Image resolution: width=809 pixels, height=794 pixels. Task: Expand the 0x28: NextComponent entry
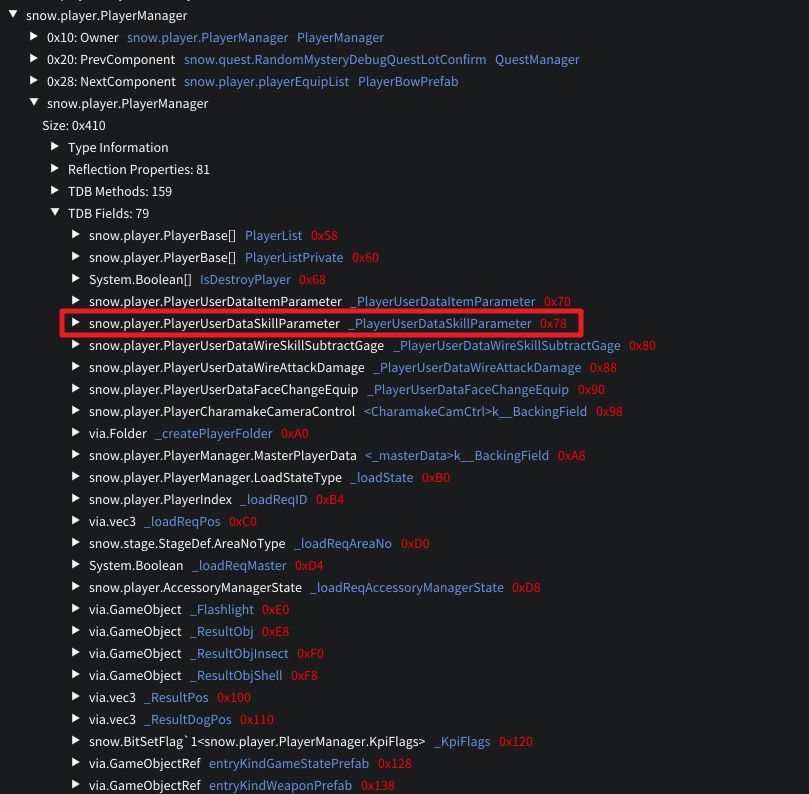point(34,82)
